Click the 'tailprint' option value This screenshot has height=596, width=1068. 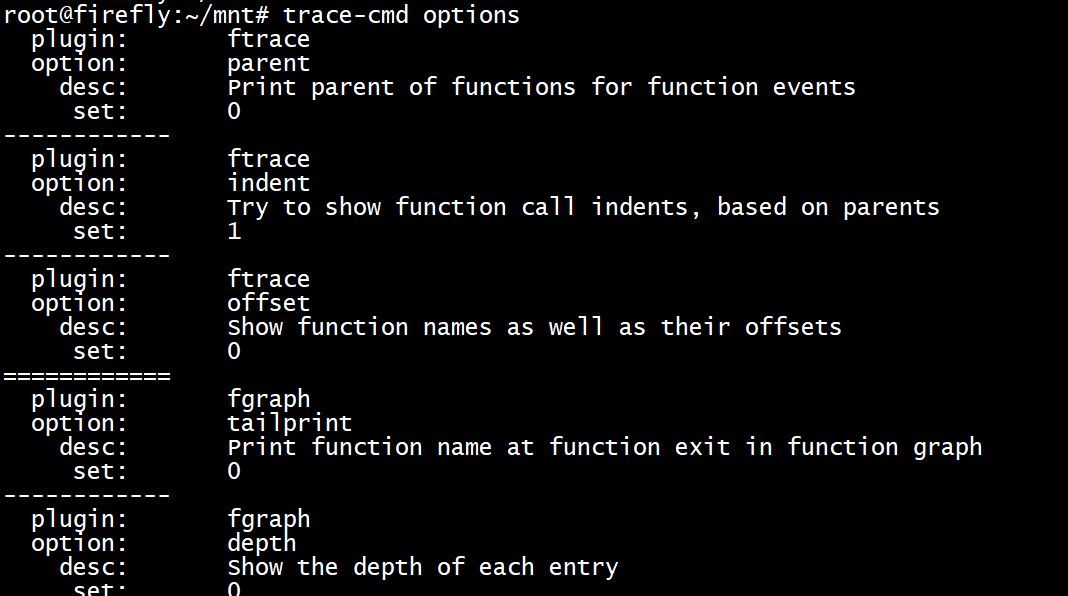289,423
